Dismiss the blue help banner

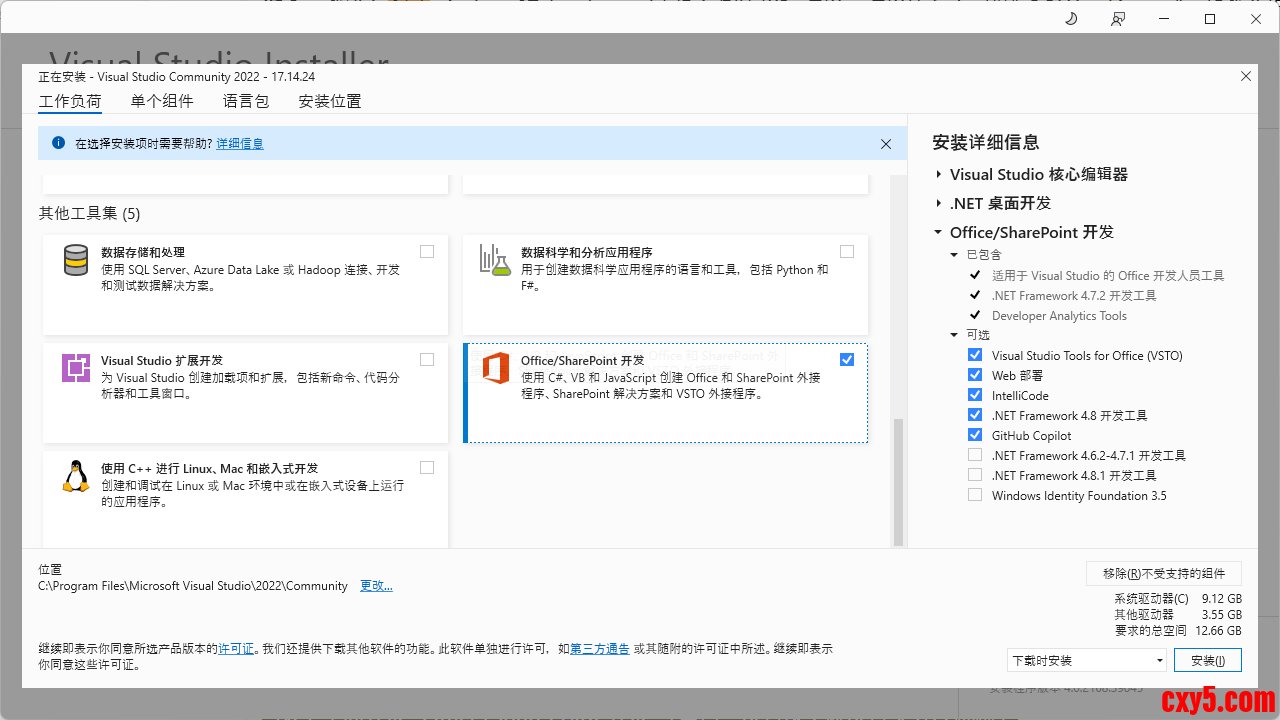(x=885, y=144)
